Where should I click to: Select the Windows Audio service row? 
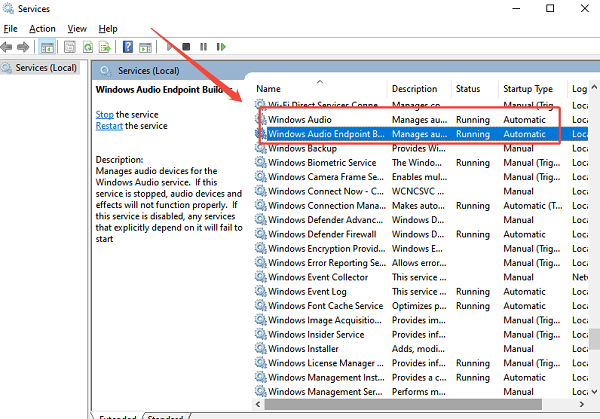tap(421, 120)
